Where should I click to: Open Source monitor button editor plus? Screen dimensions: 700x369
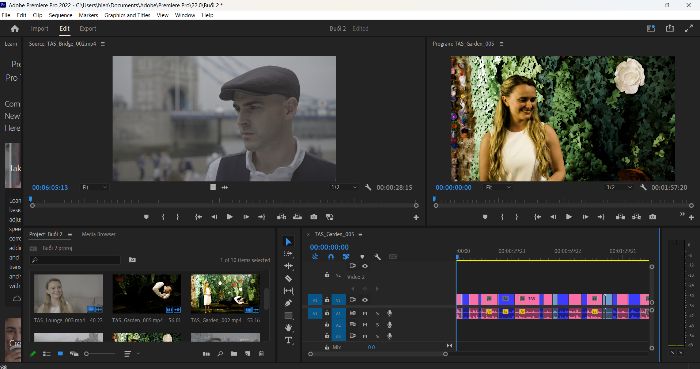pos(416,217)
